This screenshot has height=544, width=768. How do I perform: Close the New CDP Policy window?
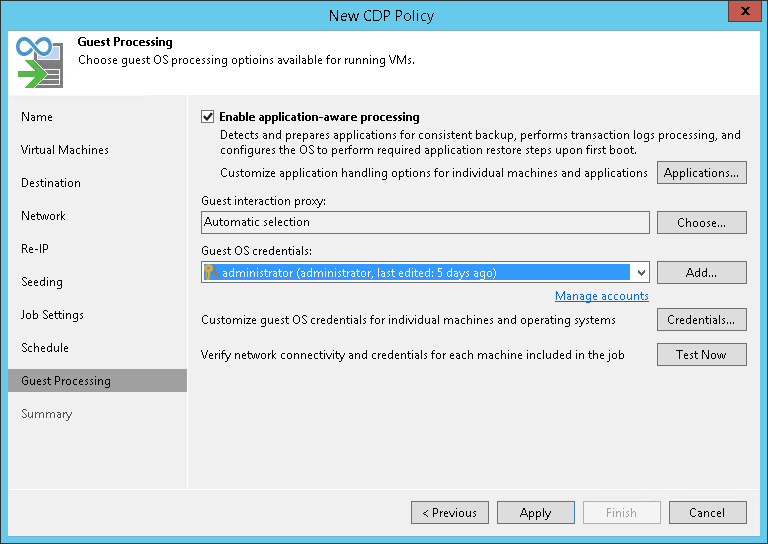click(741, 13)
